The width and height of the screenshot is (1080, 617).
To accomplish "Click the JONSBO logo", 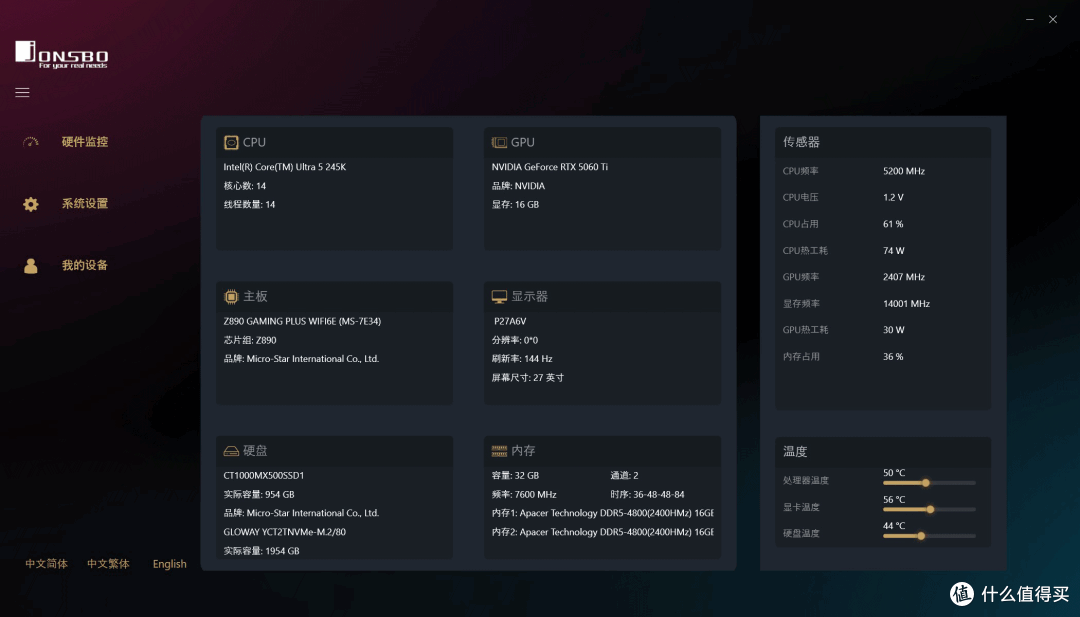I will pos(61,54).
